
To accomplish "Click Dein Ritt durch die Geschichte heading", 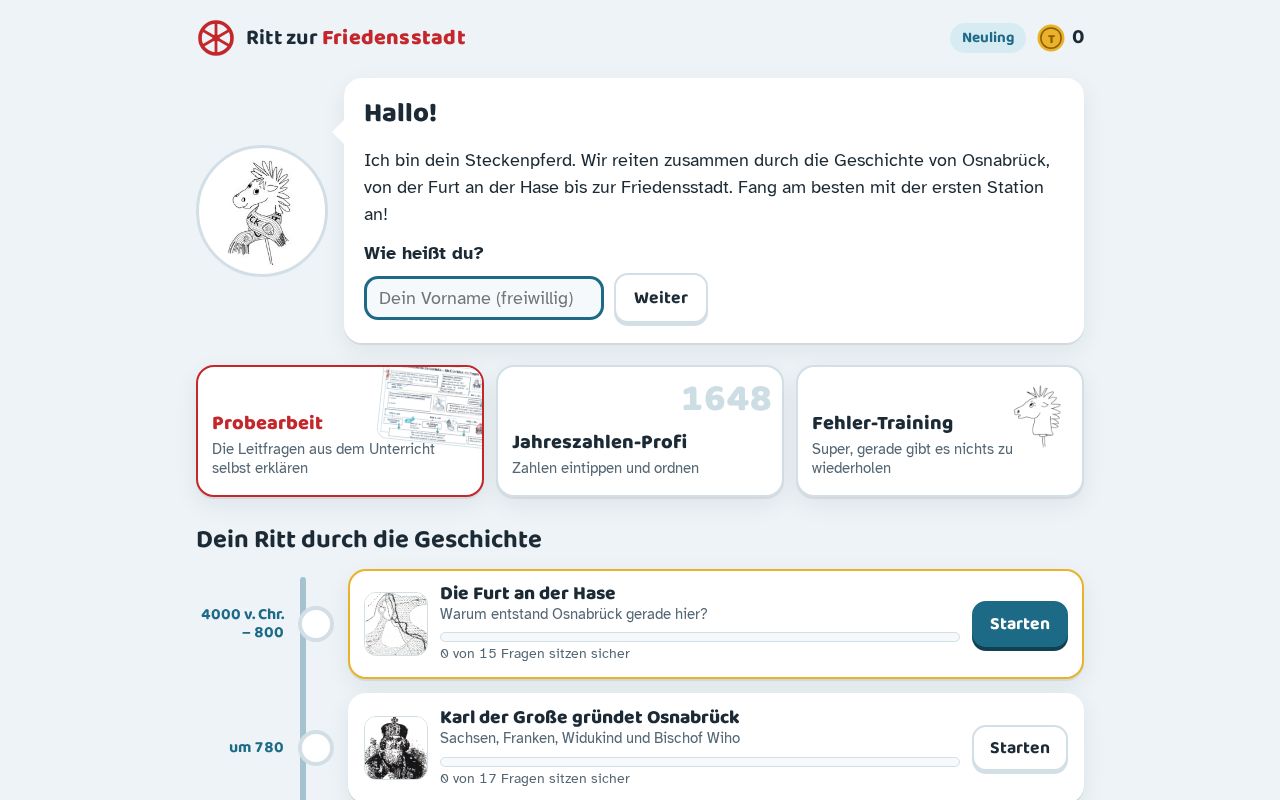I will click(369, 540).
